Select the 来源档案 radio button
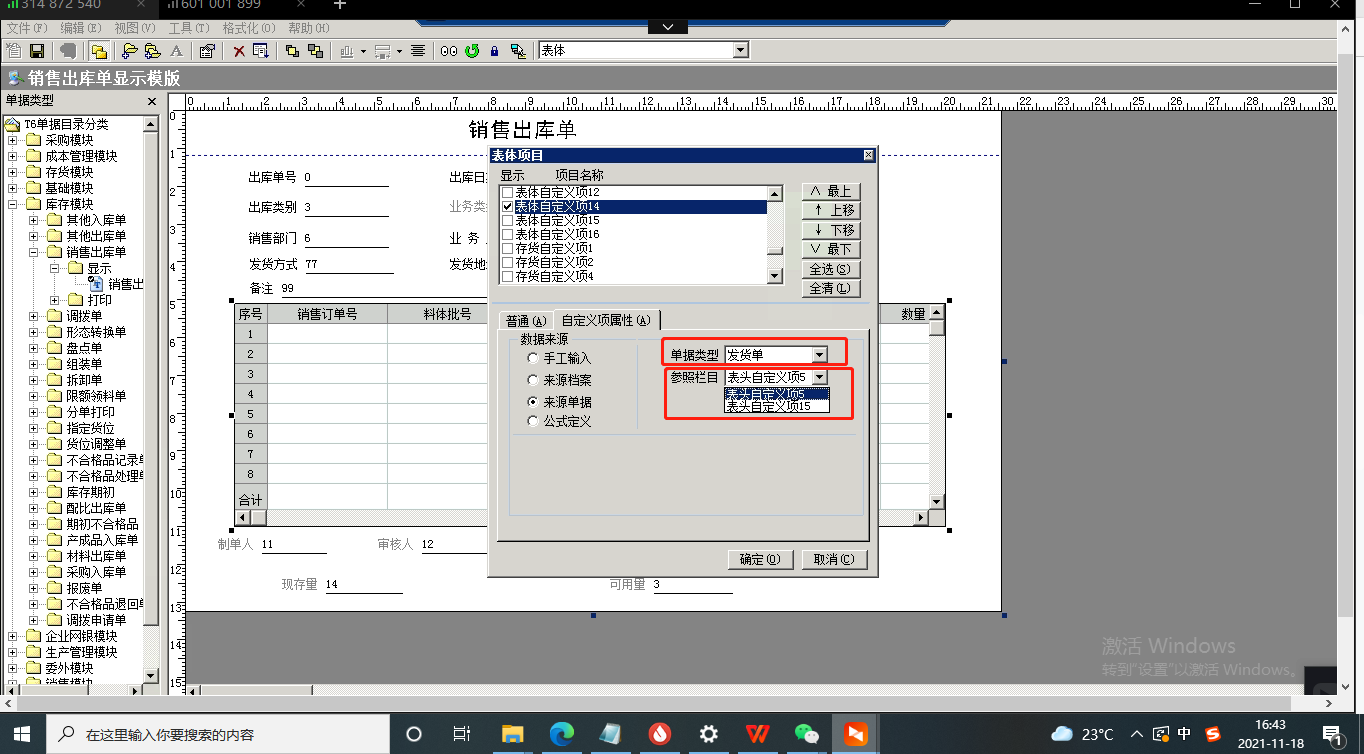1364x754 pixels. [x=533, y=380]
